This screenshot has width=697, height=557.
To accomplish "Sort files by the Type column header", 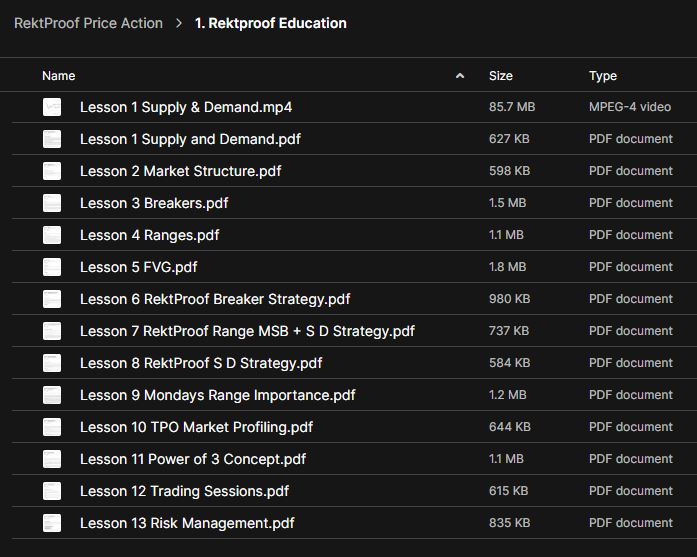I will pos(603,76).
